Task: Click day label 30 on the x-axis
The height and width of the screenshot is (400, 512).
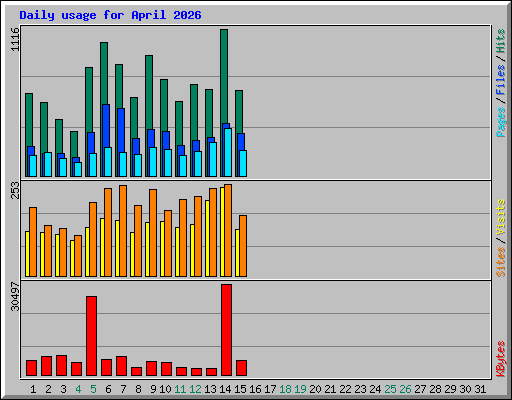Action: 465,389
